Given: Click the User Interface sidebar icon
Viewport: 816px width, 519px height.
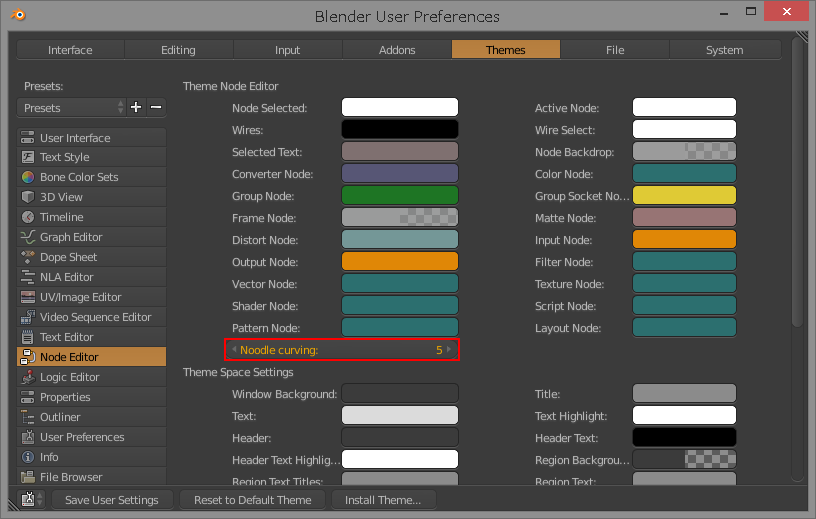Looking at the screenshot, I should pyautogui.click(x=28, y=137).
